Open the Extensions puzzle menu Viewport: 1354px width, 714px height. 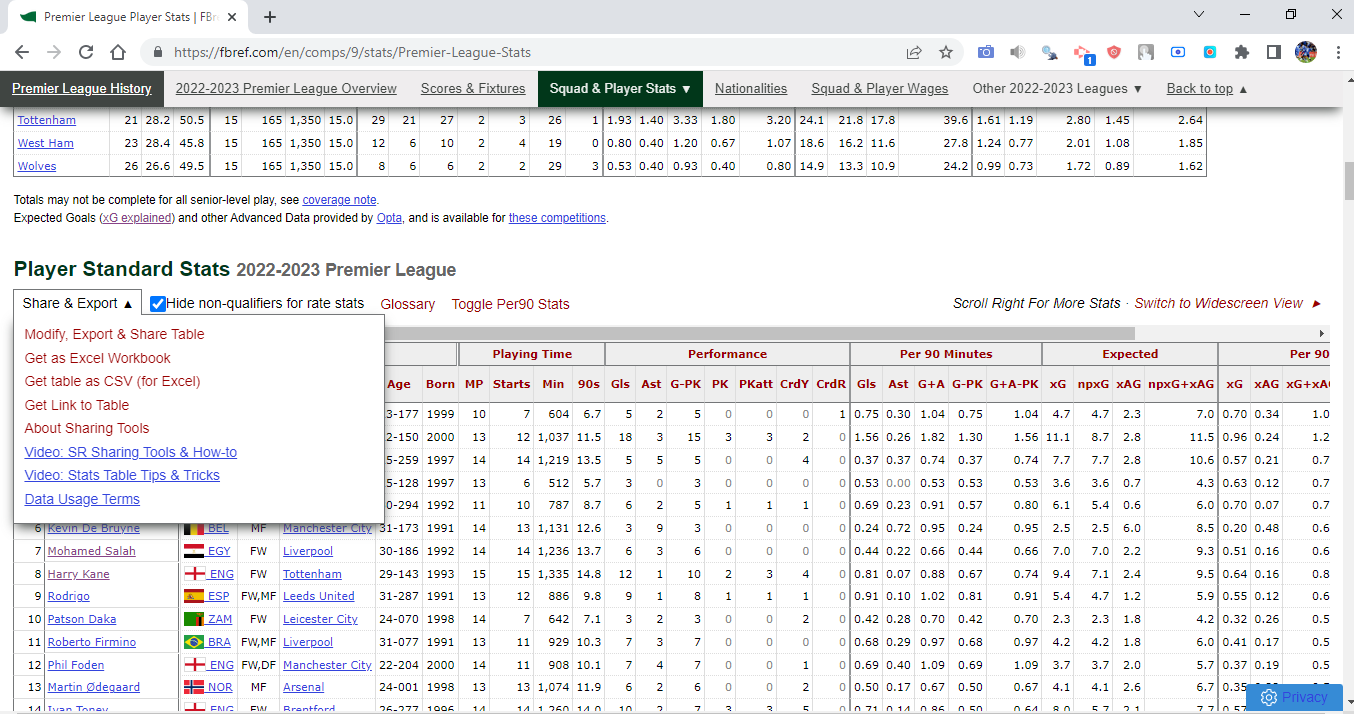point(1242,52)
